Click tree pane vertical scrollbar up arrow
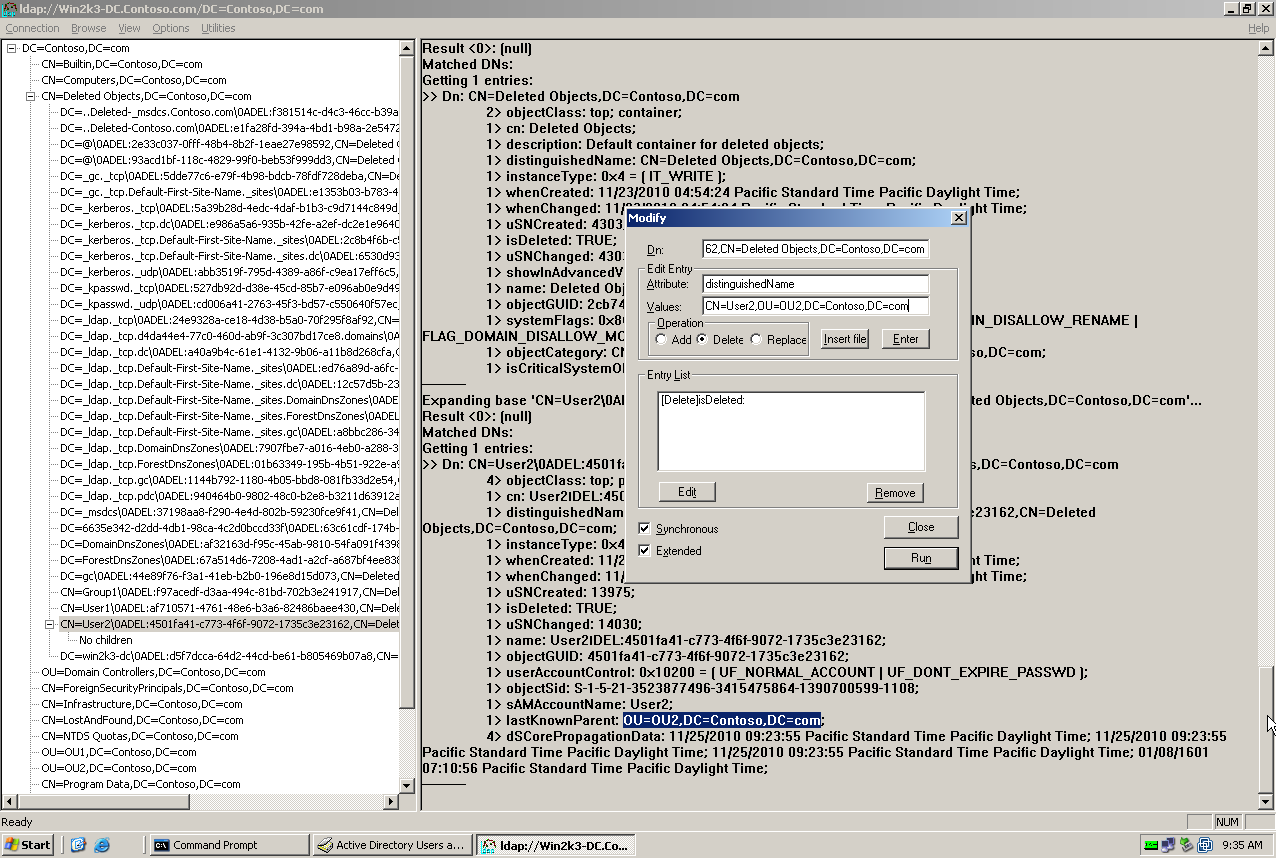Screen dimensions: 1276x858 point(407,48)
